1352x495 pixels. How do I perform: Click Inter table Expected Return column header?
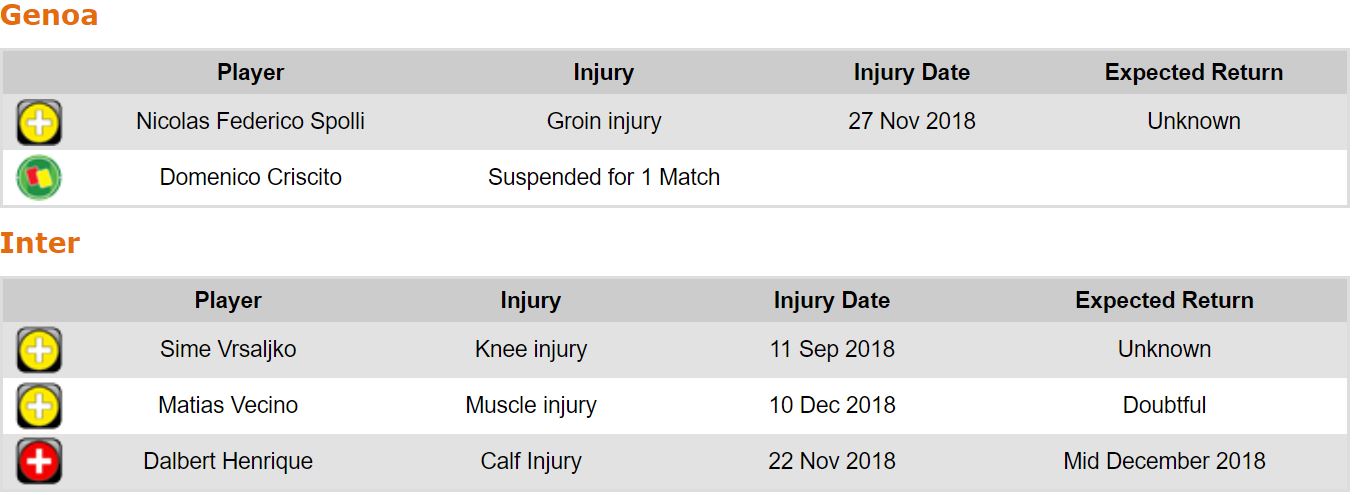(x=1164, y=301)
